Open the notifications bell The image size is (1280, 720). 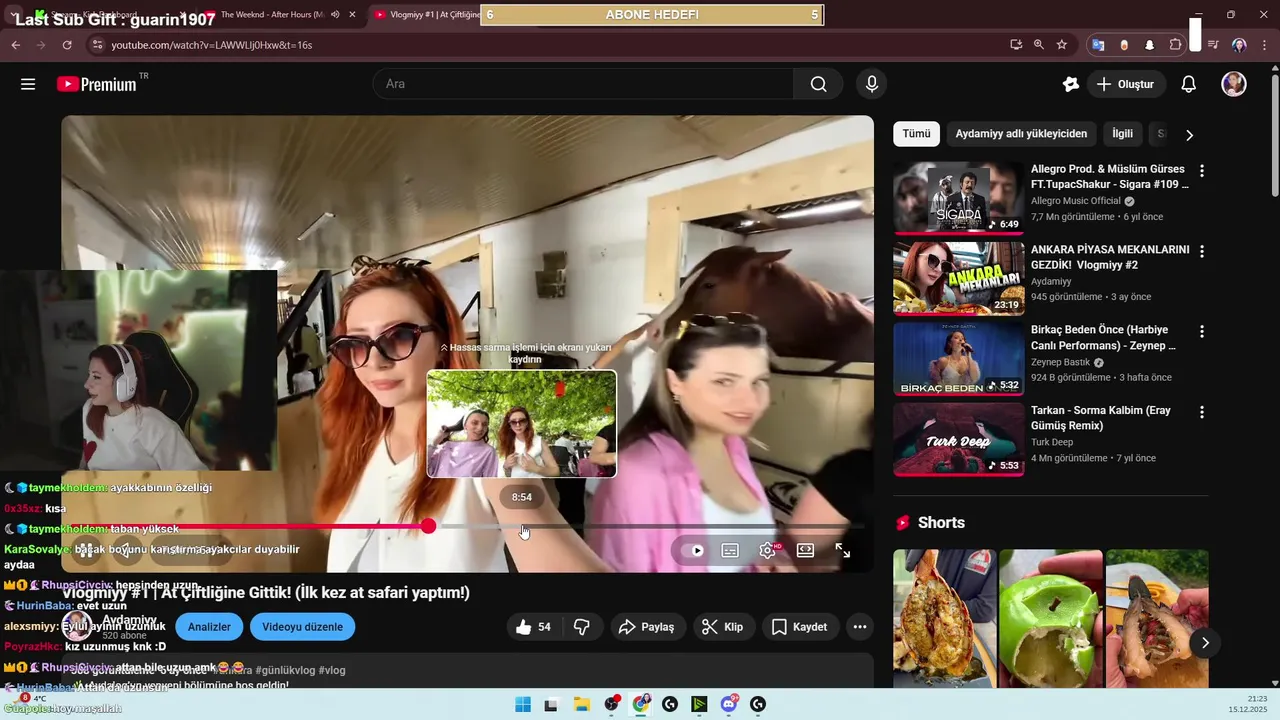(x=1189, y=84)
